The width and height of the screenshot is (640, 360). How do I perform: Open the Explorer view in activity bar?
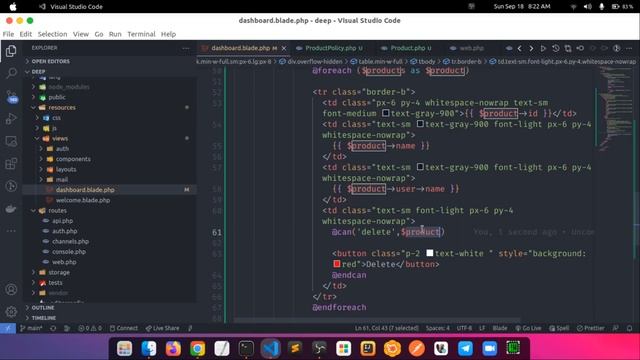coord(11,51)
